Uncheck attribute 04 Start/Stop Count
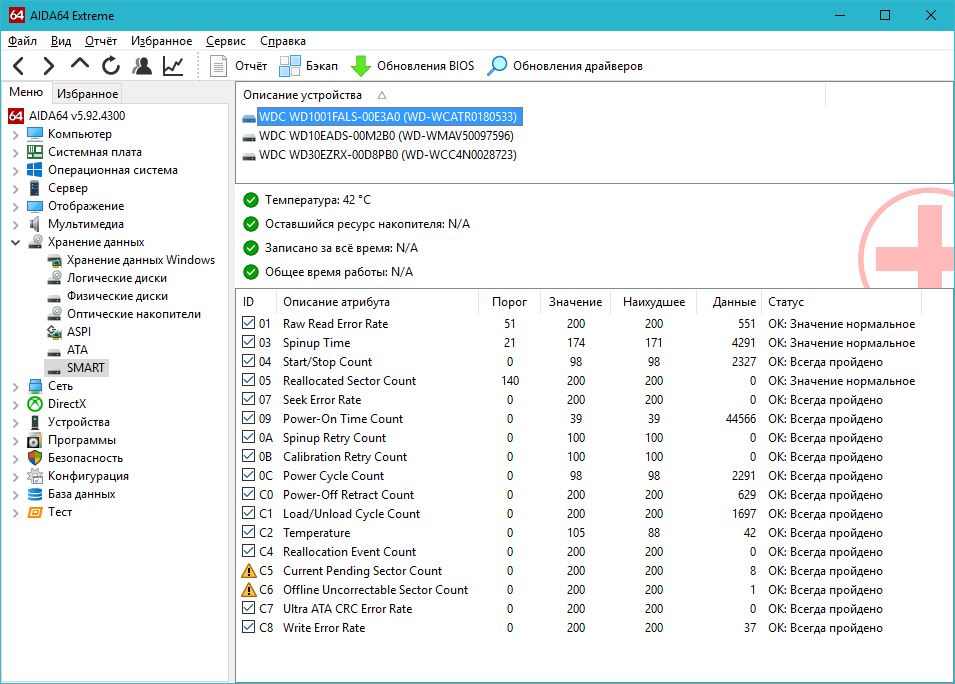The image size is (955, 684). (248, 361)
